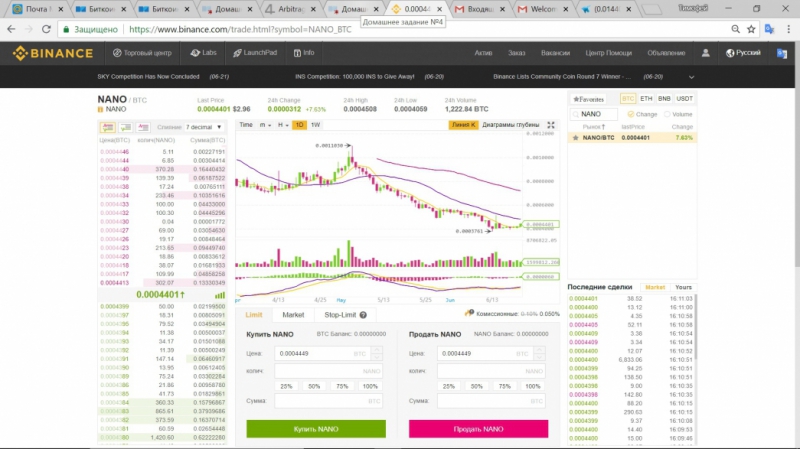This screenshot has height=449, width=800.
Task: Open the Labs menu item
Action: tap(204, 53)
